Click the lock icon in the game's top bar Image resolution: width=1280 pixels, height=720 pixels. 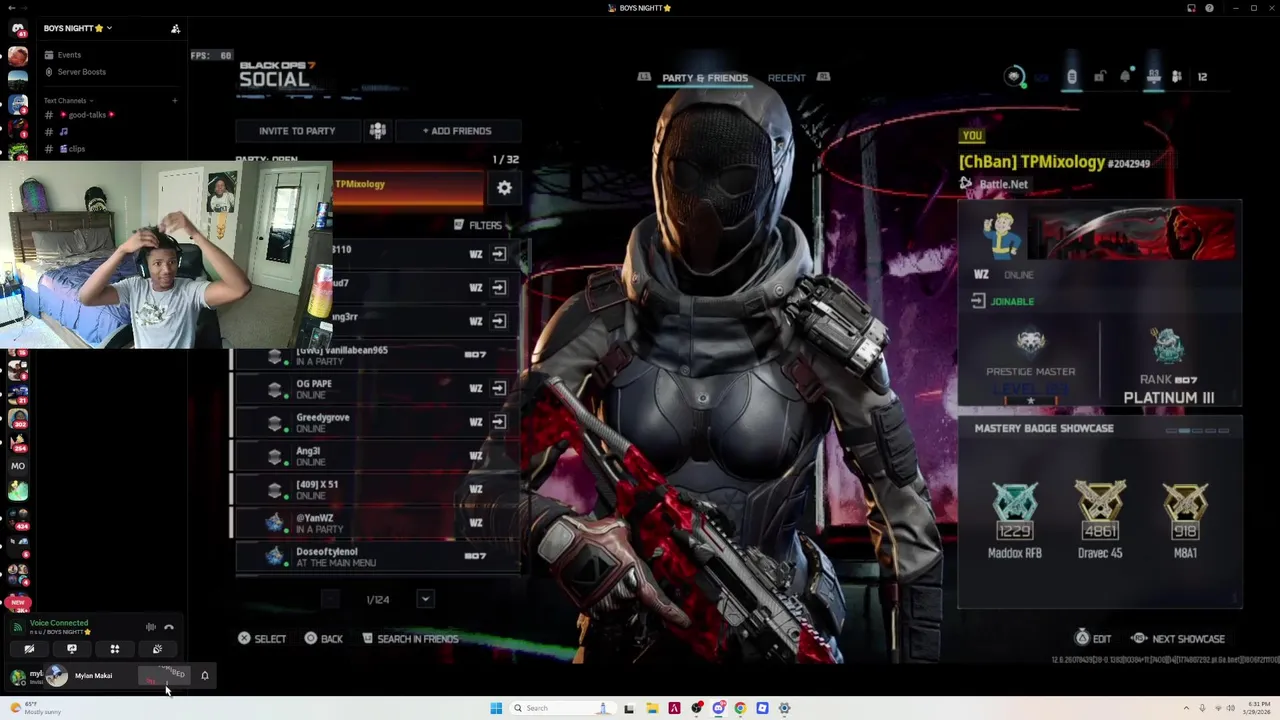click(x=1099, y=77)
